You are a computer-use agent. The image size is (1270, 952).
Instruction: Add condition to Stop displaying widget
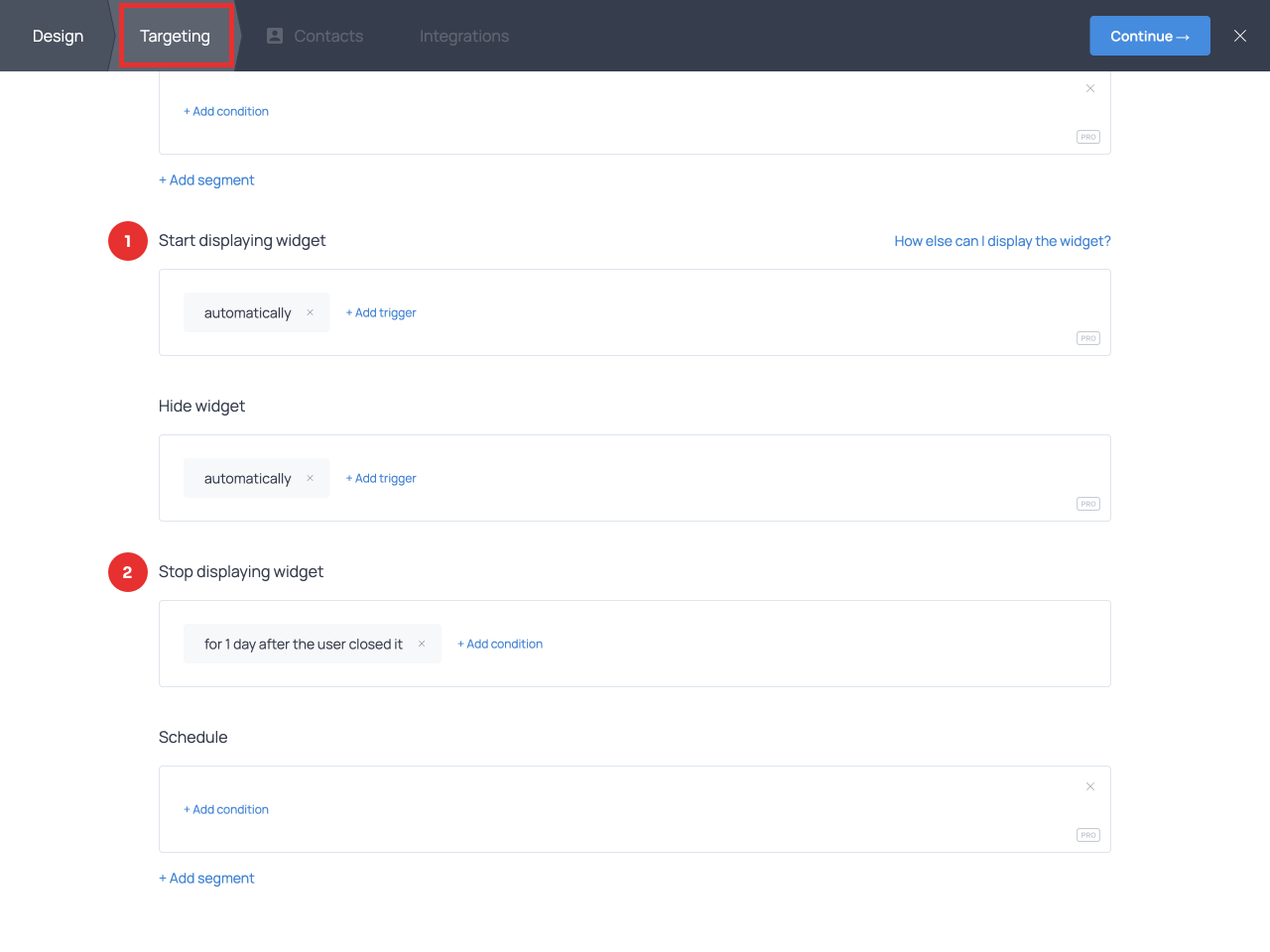500,644
